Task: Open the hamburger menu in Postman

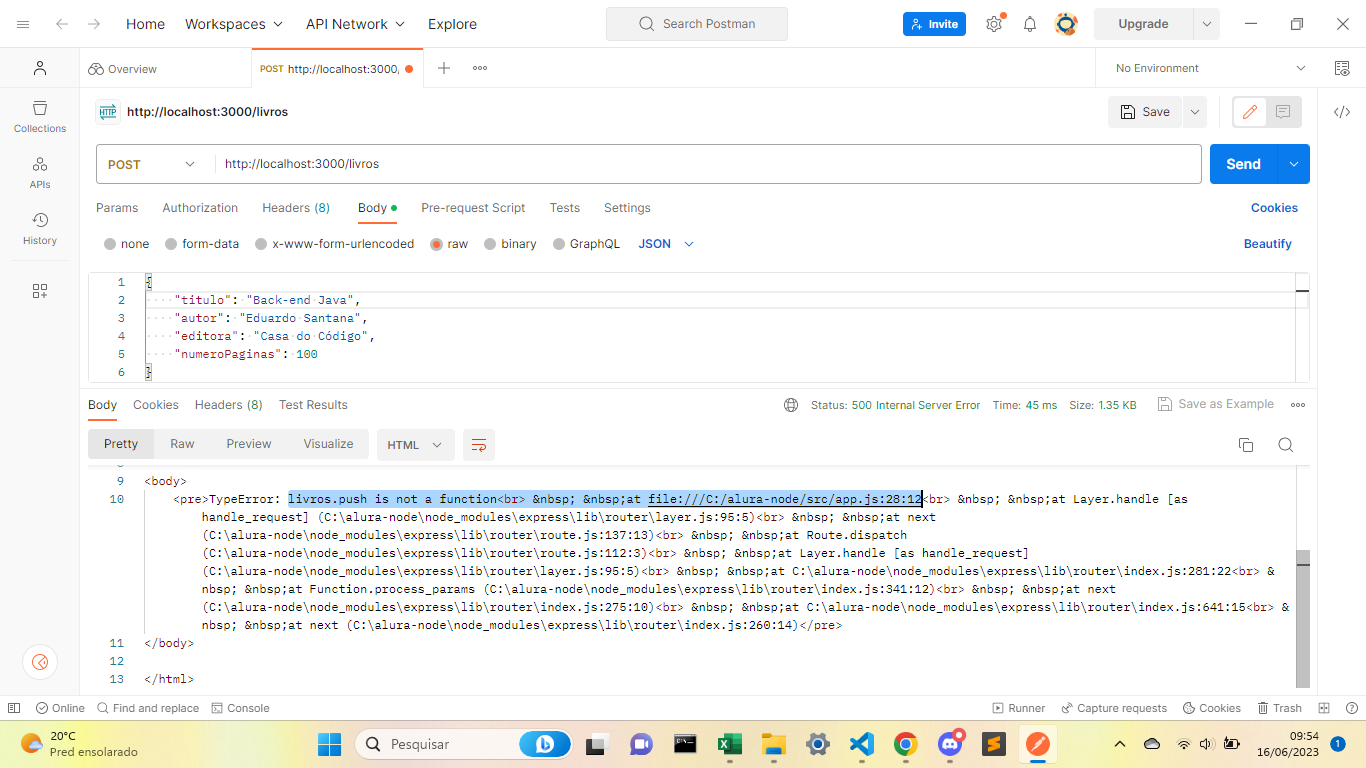Action: [23, 24]
